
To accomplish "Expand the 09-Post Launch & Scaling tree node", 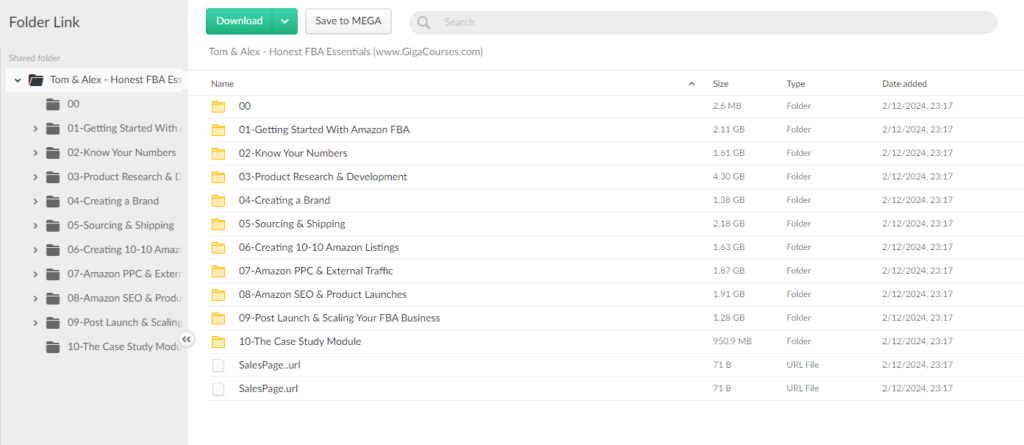I will pyautogui.click(x=36, y=323).
